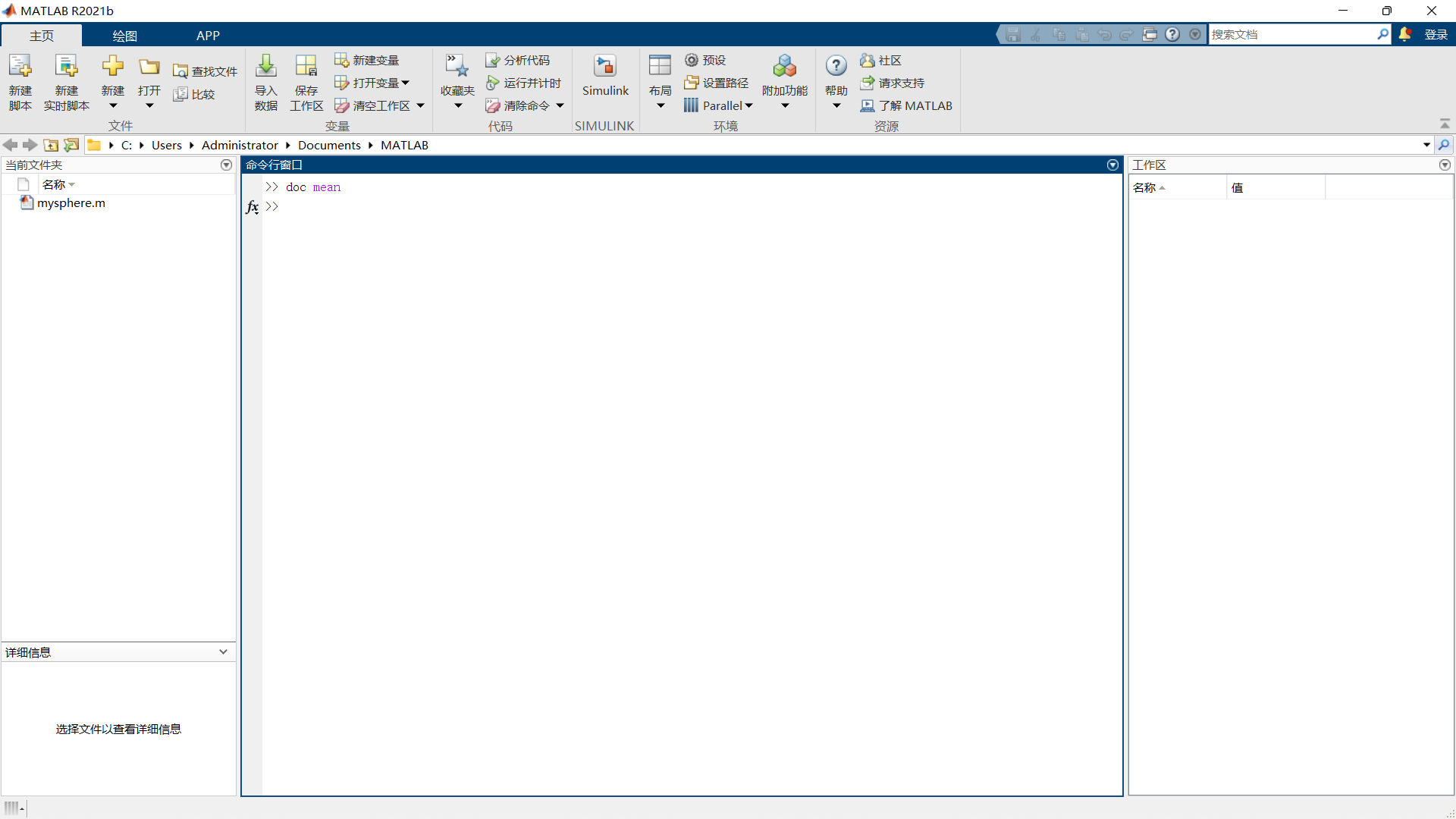Open the Workspace (工作区) panel actions menu
The width and height of the screenshot is (1456, 819).
1445,165
